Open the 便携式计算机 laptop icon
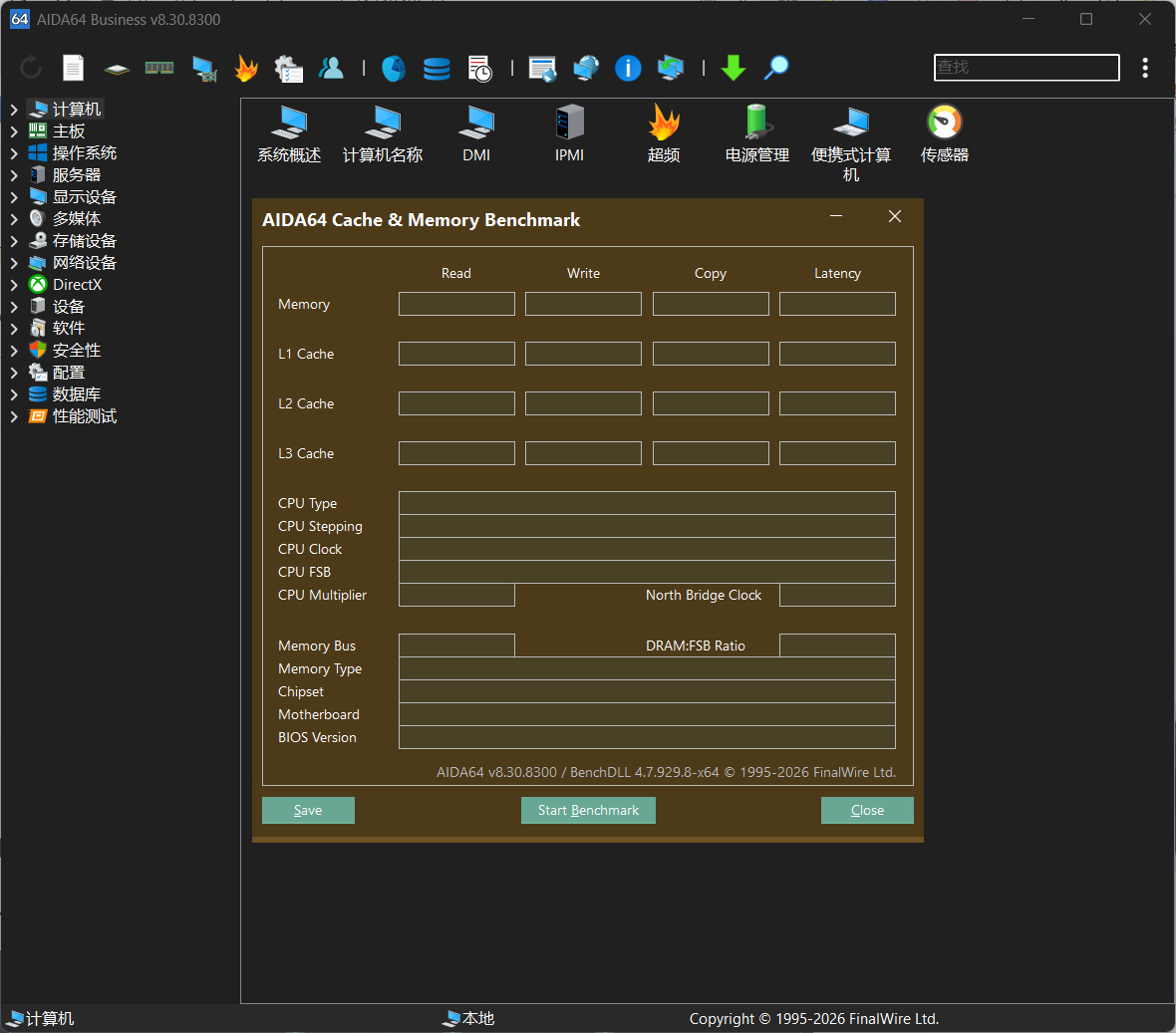1176x1033 pixels. pyautogui.click(x=850, y=143)
